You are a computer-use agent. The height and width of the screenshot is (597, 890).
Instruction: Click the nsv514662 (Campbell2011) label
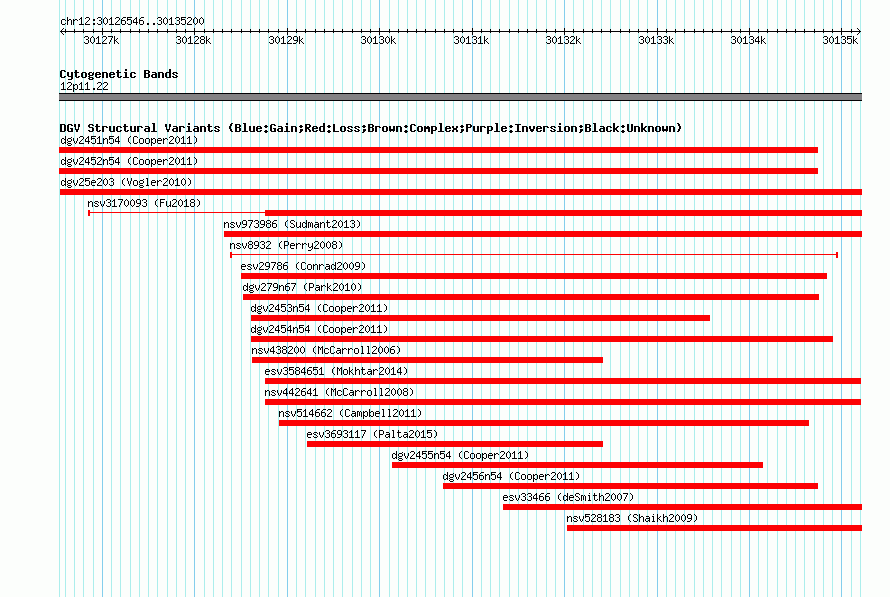coord(350,413)
